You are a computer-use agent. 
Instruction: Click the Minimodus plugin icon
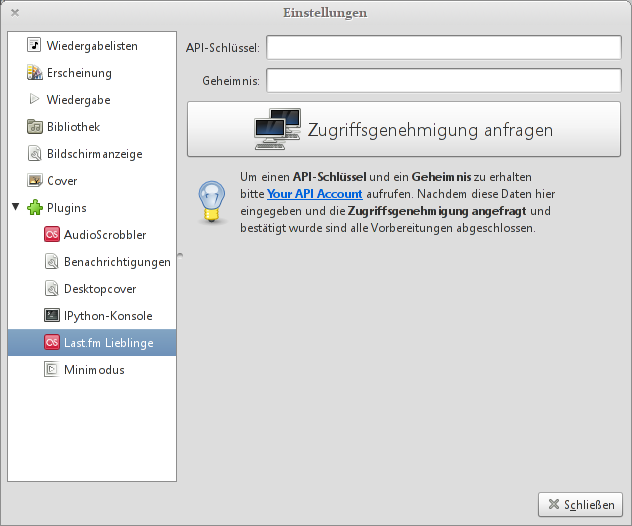(x=52, y=370)
